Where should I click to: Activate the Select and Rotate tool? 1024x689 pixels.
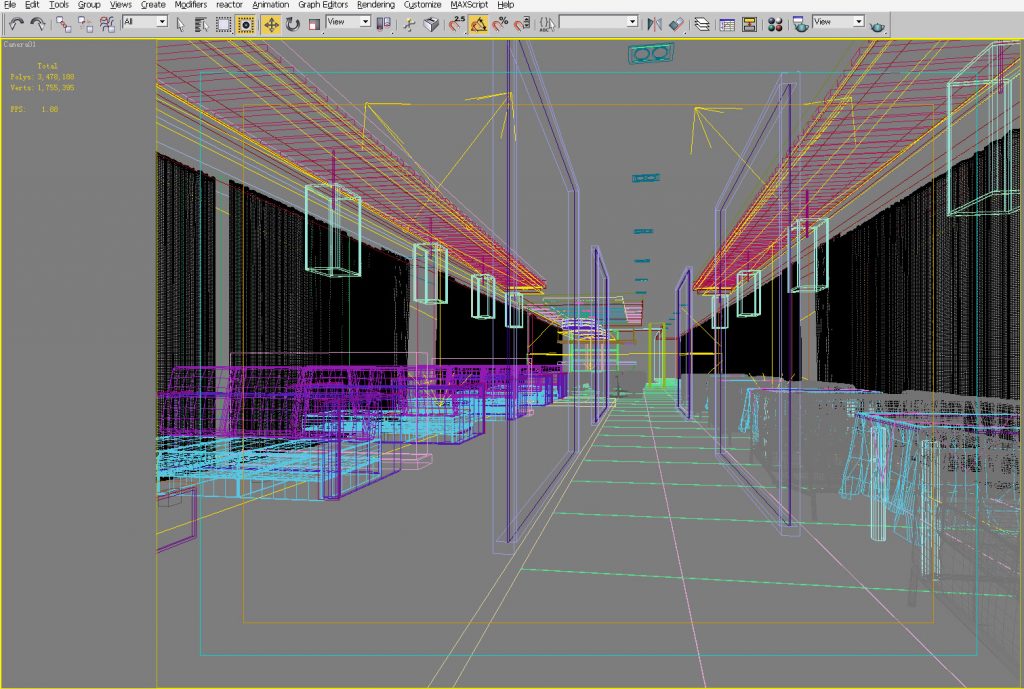click(x=290, y=24)
